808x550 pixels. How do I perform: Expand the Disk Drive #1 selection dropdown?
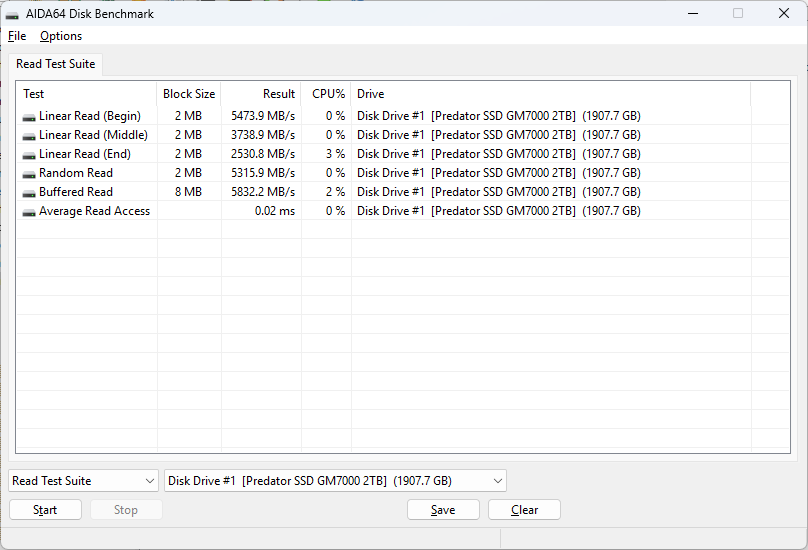(335, 481)
